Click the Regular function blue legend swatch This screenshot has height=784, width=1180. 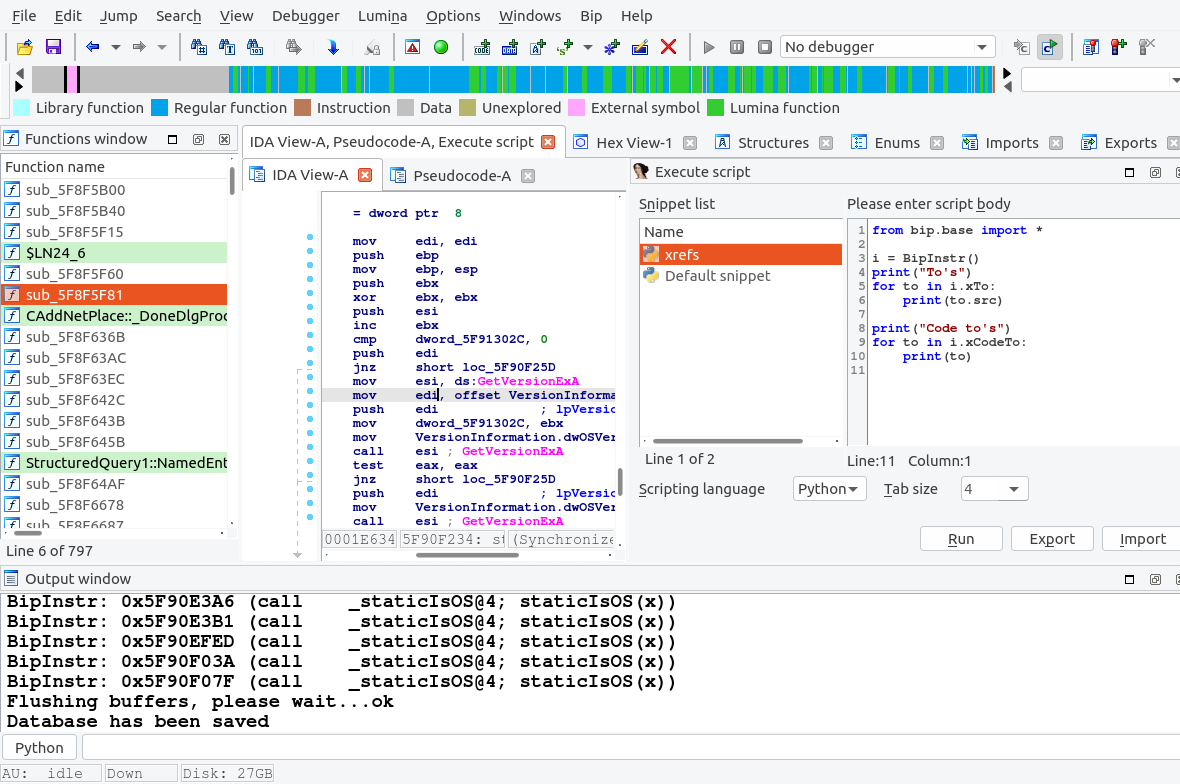pyautogui.click(x=159, y=108)
